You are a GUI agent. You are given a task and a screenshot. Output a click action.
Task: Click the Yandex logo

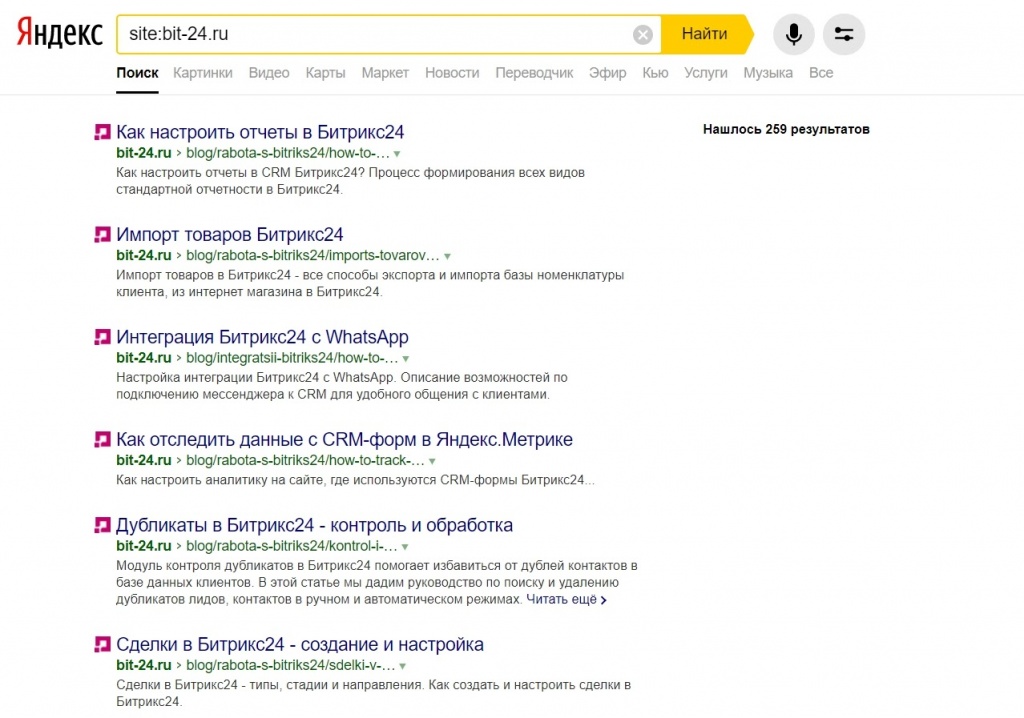(x=60, y=34)
